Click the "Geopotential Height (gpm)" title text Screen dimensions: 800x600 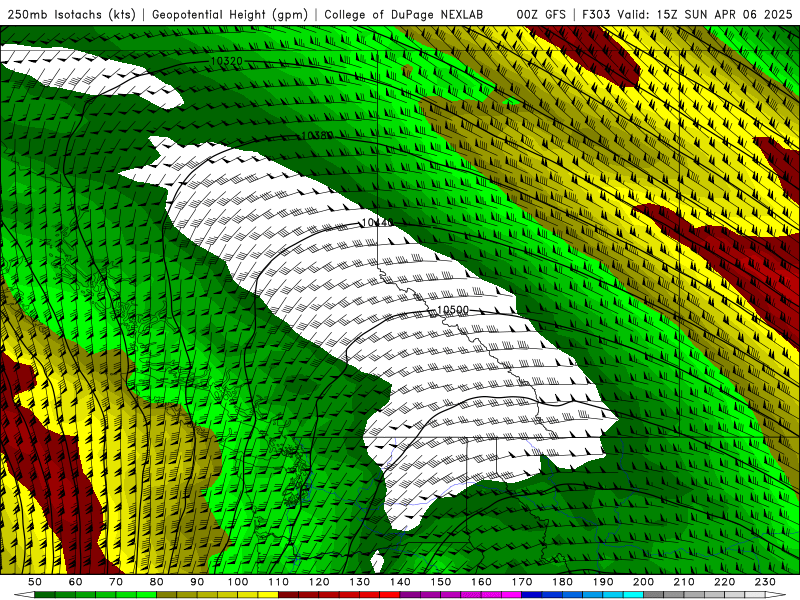click(230, 14)
